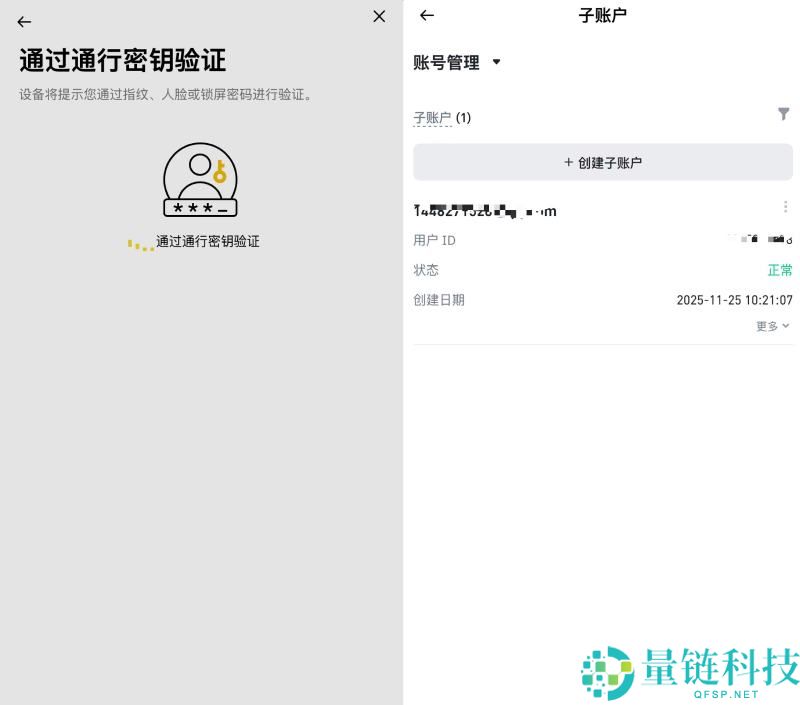Click the green 正常 status label
Viewport: 800px width, 705px height.
[779, 270]
